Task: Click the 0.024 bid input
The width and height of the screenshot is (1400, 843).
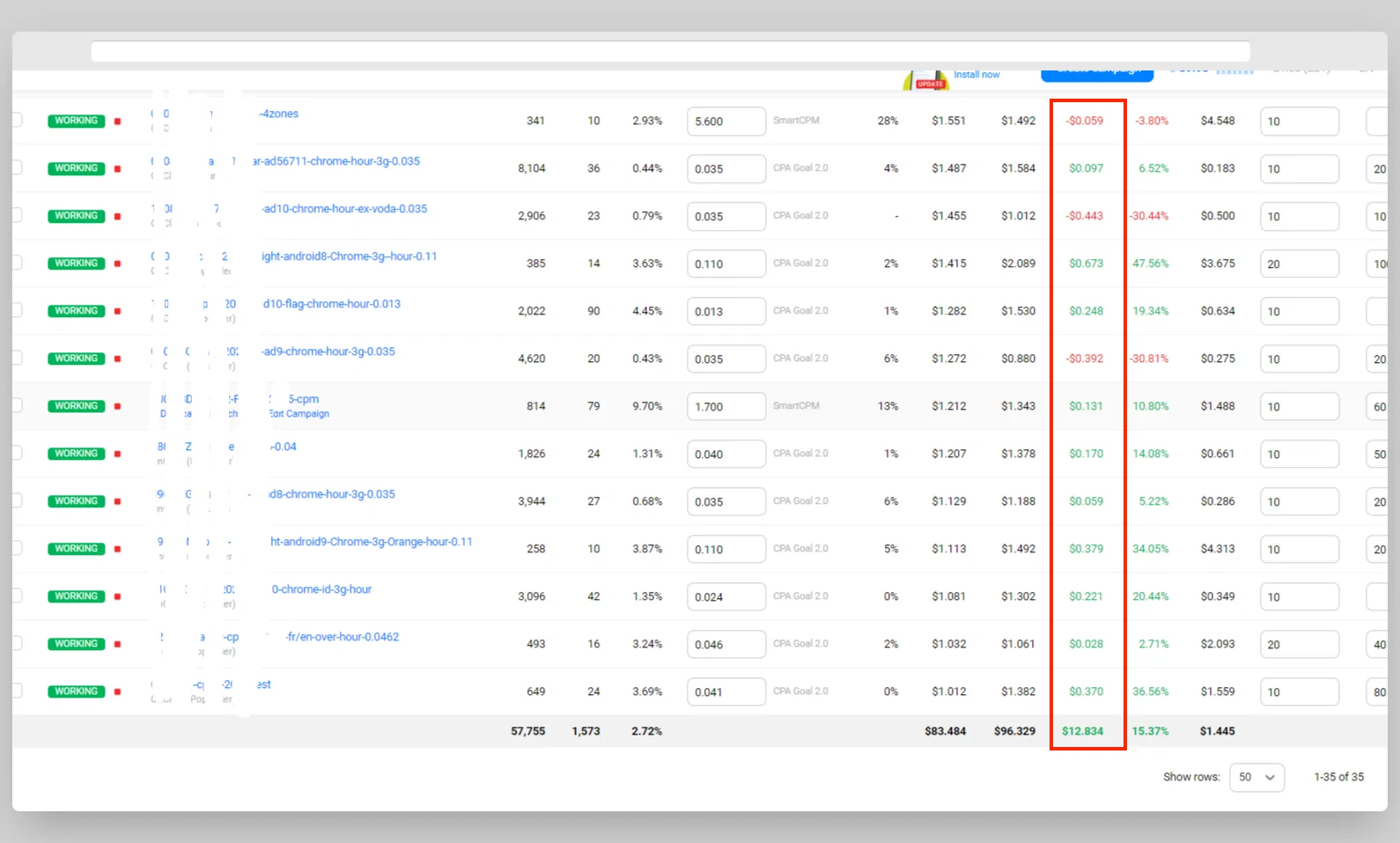Action: point(726,597)
